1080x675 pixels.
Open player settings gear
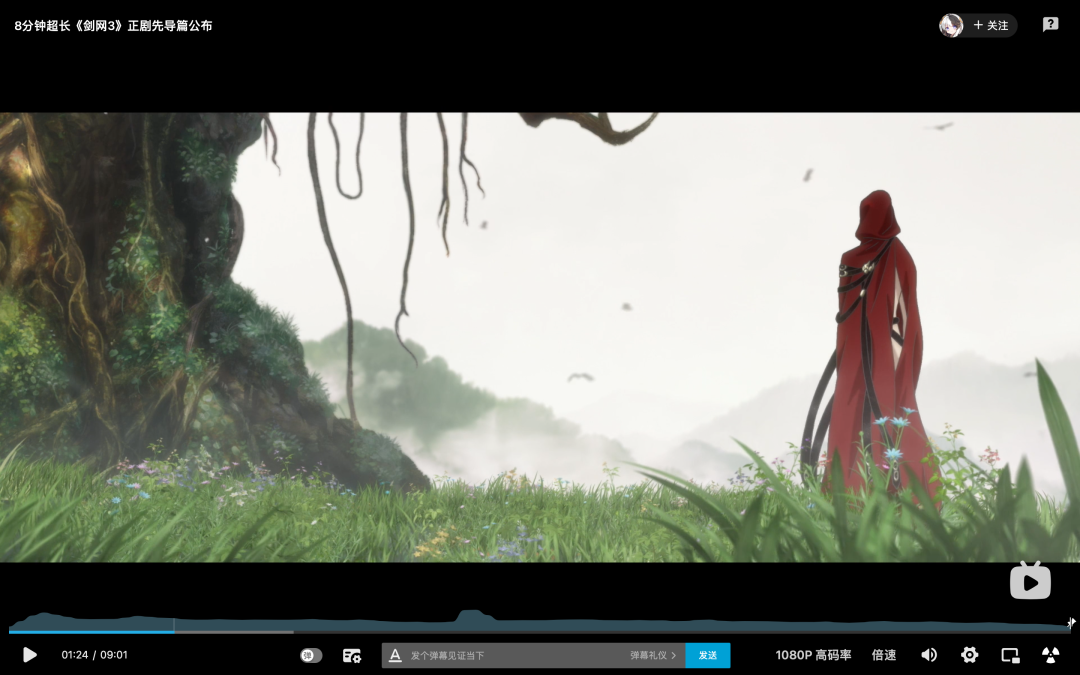point(969,655)
